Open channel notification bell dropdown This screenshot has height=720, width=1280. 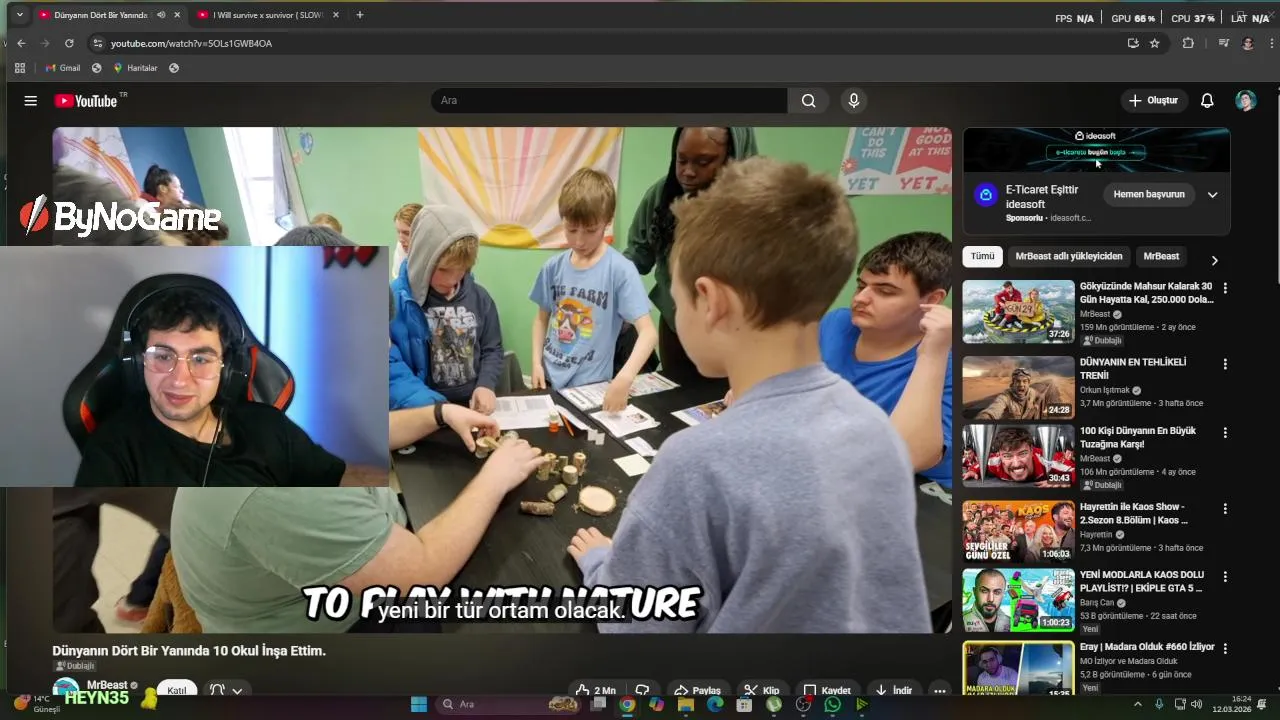coord(226,690)
